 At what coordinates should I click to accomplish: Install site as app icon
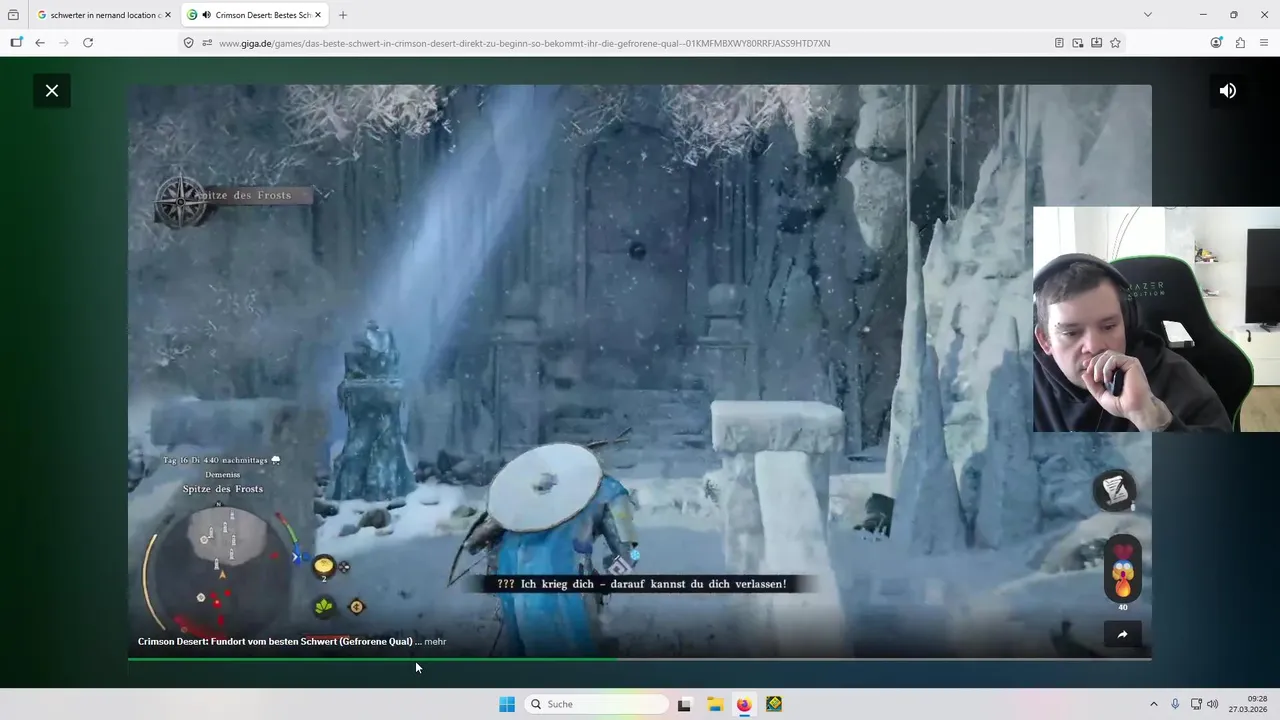tap(1097, 43)
